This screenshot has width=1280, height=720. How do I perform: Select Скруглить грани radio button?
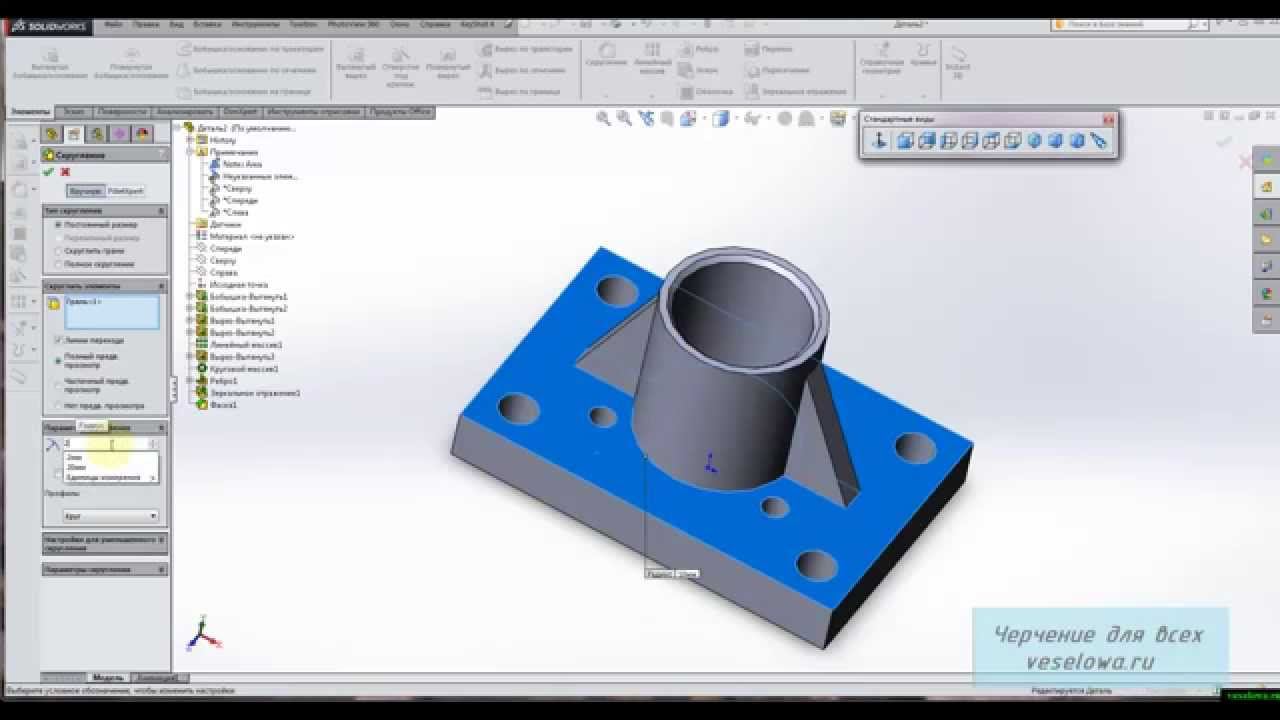coord(58,251)
